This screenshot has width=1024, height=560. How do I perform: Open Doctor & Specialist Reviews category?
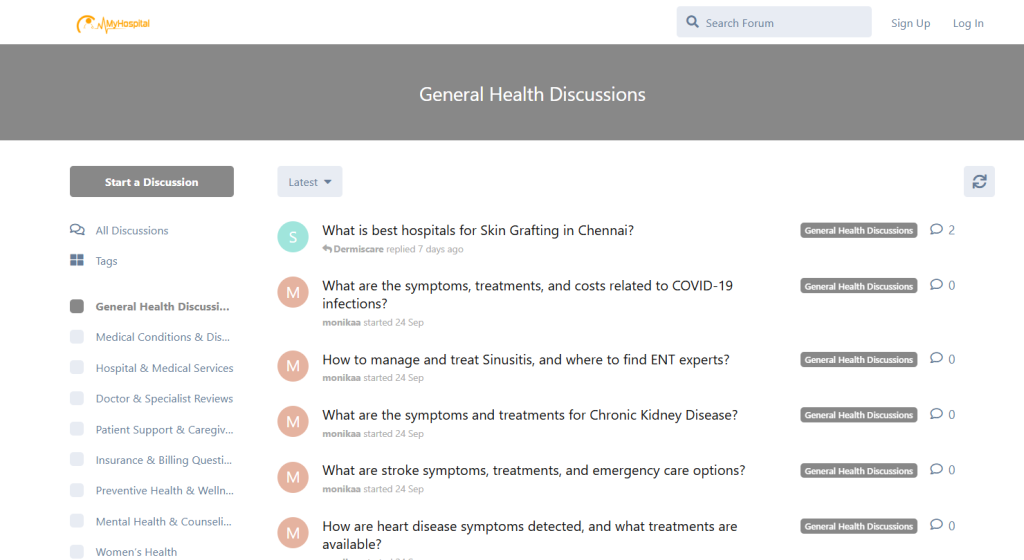coord(164,399)
